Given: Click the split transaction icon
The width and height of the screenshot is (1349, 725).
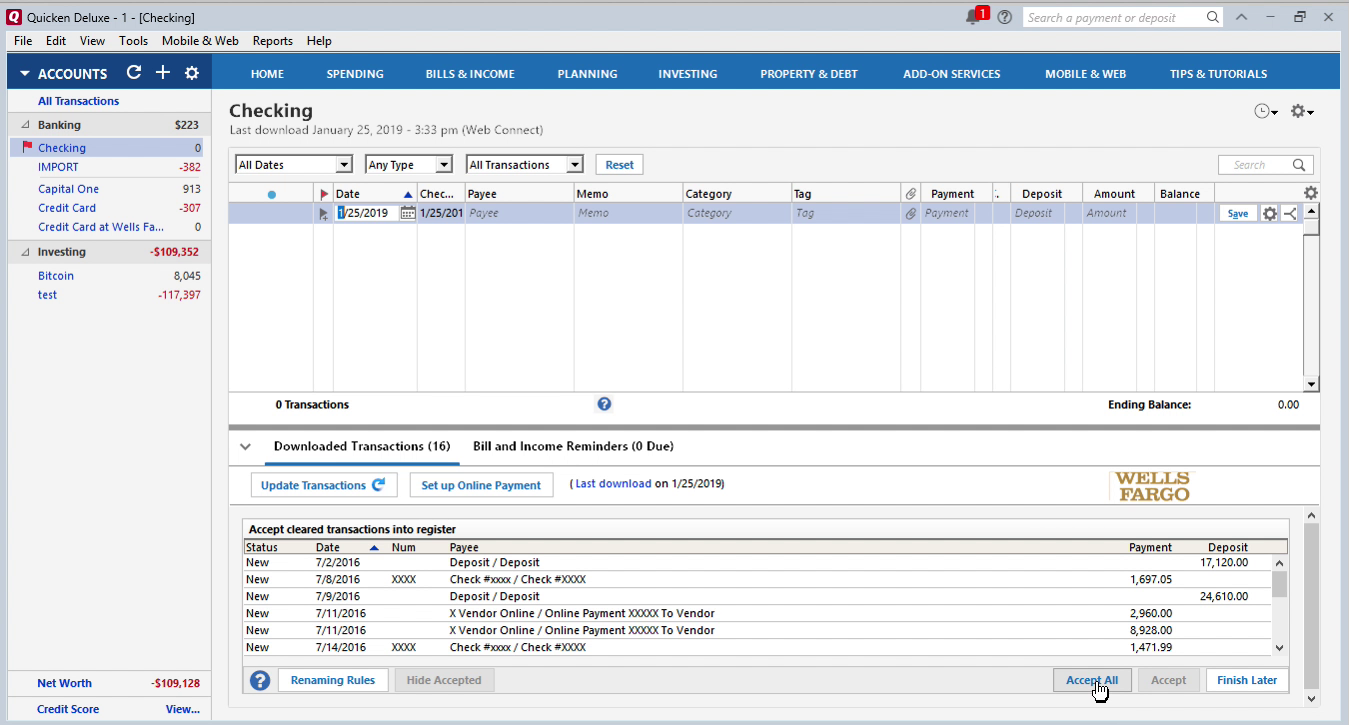Looking at the screenshot, I should click(1290, 213).
